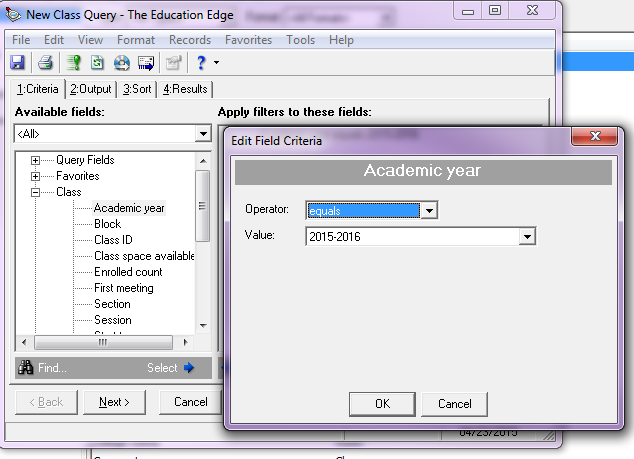Open the View menu
This screenshot has width=634, height=459.
coord(90,40)
